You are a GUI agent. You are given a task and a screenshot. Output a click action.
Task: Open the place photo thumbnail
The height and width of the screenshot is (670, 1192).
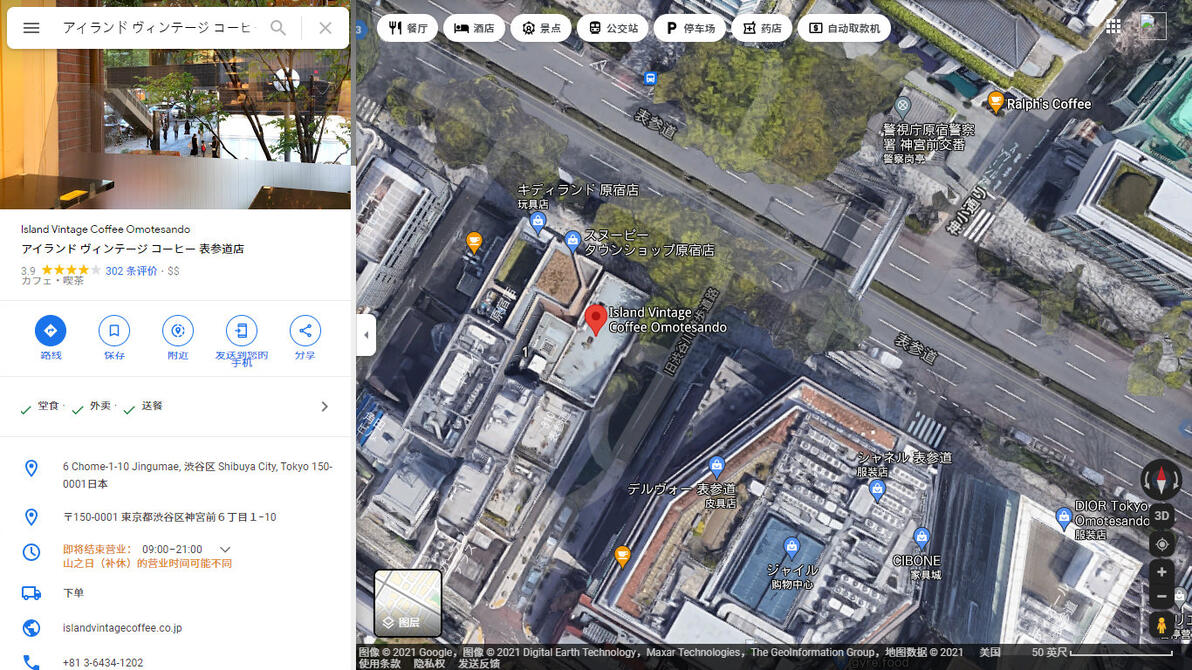point(176,129)
